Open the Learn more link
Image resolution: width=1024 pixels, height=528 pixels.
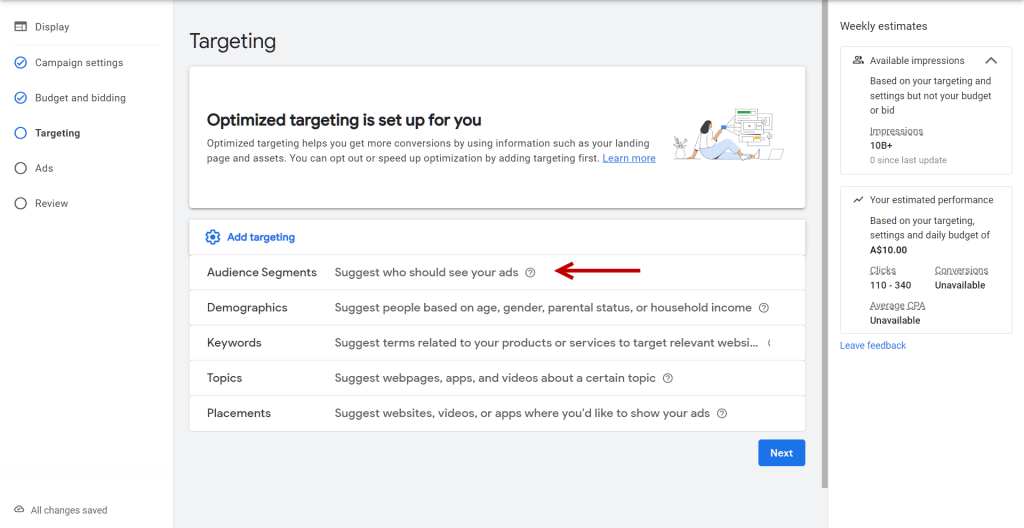coord(629,158)
